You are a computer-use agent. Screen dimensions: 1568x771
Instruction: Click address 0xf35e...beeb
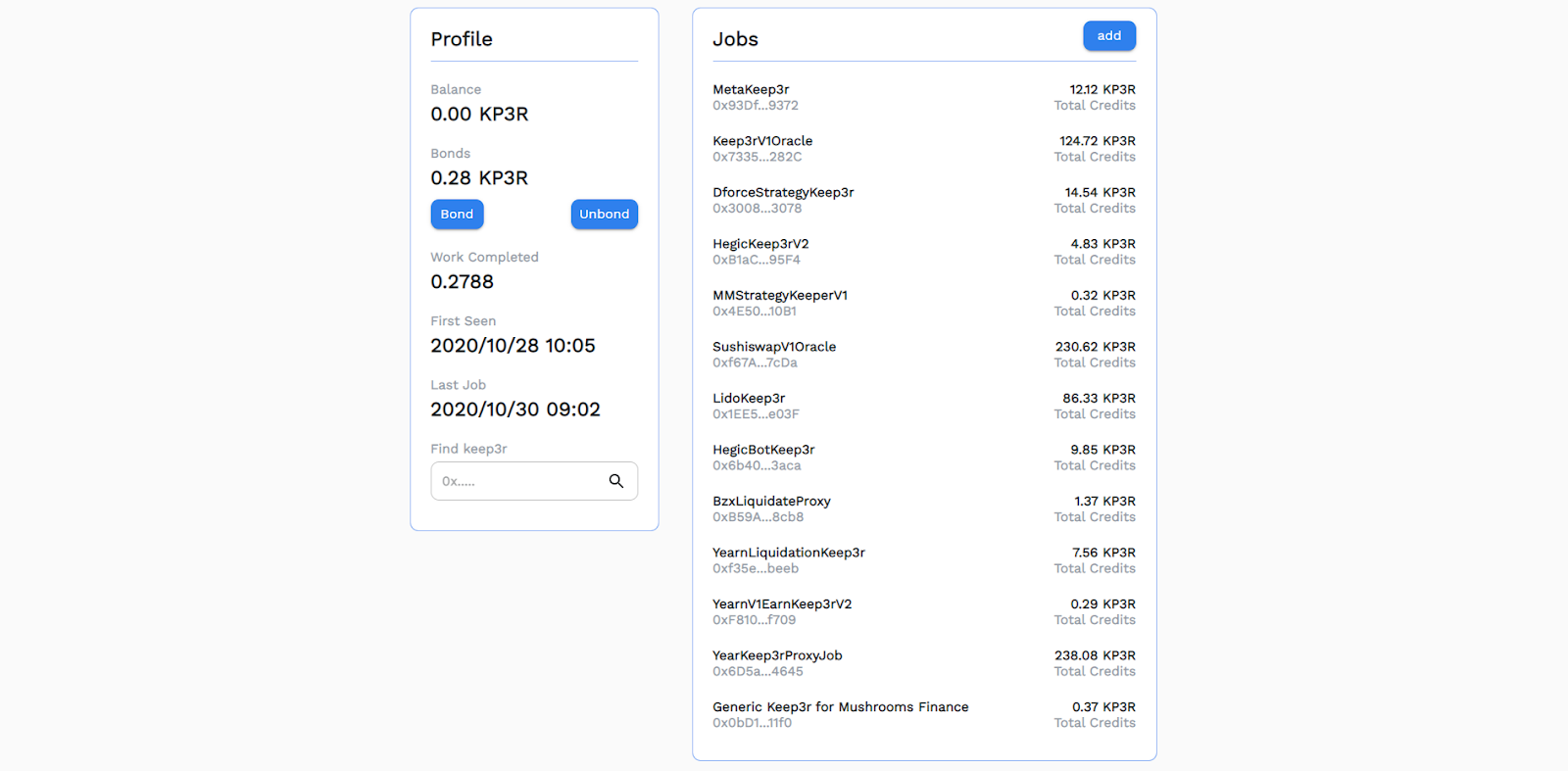point(756,568)
